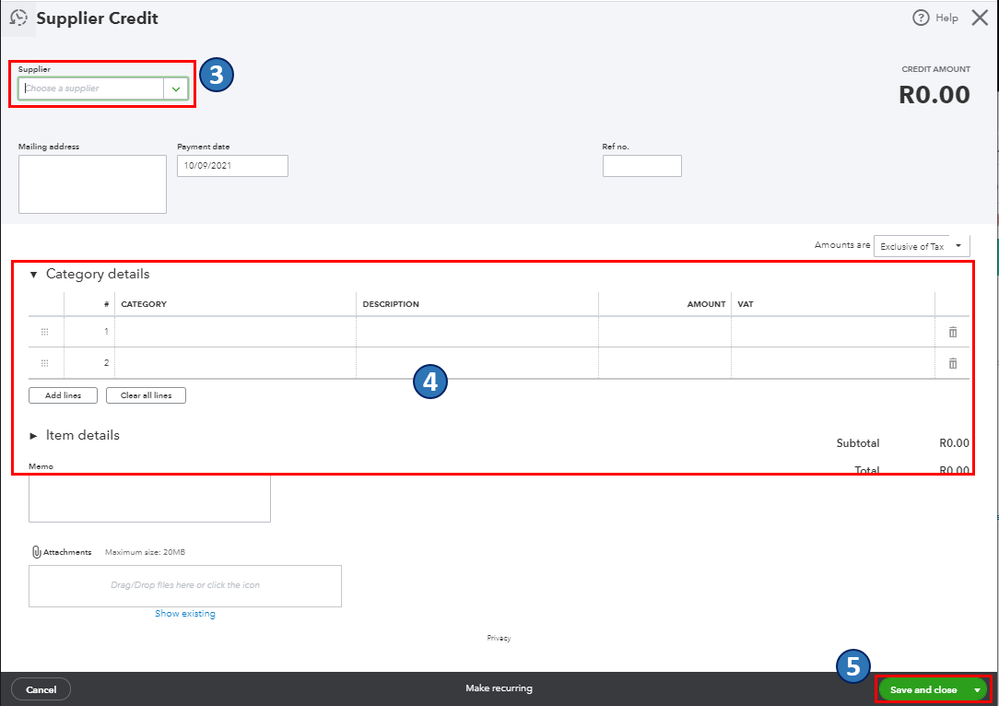The image size is (999, 706).
Task: Click the VAT cell in line 2
Action: [x=833, y=363]
